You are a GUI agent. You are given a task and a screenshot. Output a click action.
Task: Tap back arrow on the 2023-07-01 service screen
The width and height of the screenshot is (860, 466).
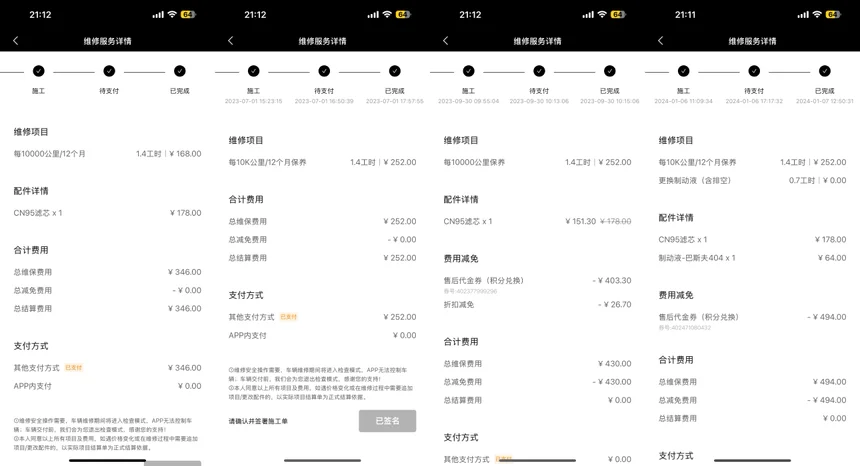tap(230, 41)
